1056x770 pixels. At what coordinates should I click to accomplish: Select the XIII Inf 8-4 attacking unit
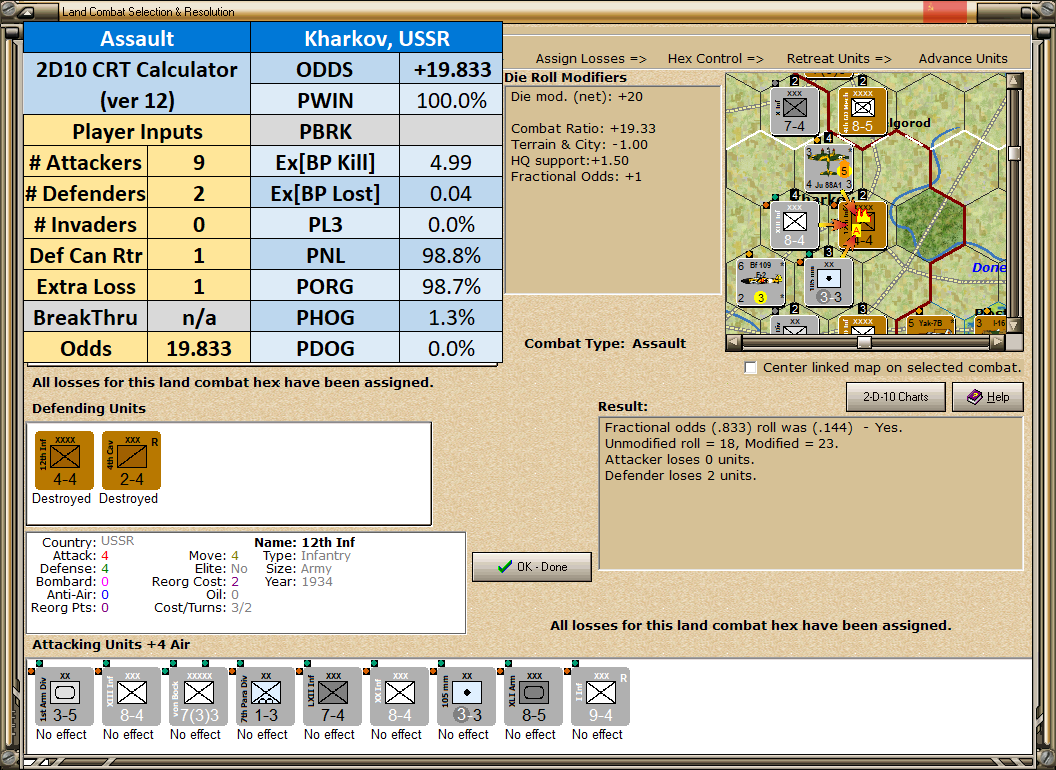coord(131,697)
